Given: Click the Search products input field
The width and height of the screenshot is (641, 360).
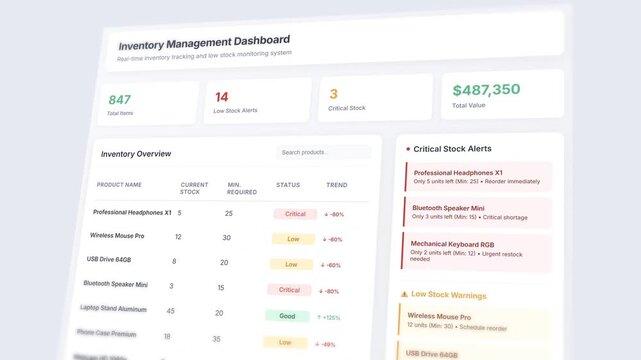Looking at the screenshot, I should pos(323,152).
